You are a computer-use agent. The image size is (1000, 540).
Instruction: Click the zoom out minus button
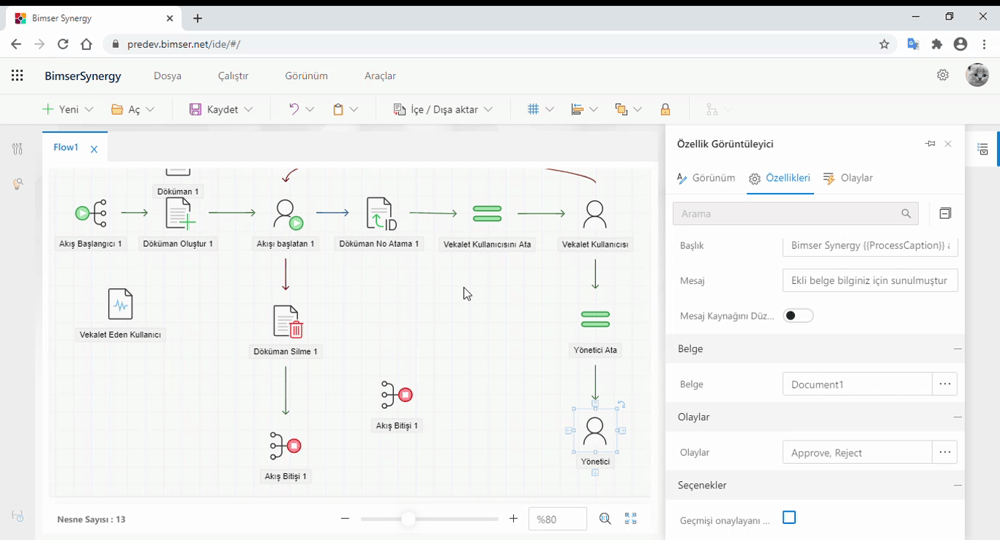[345, 519]
